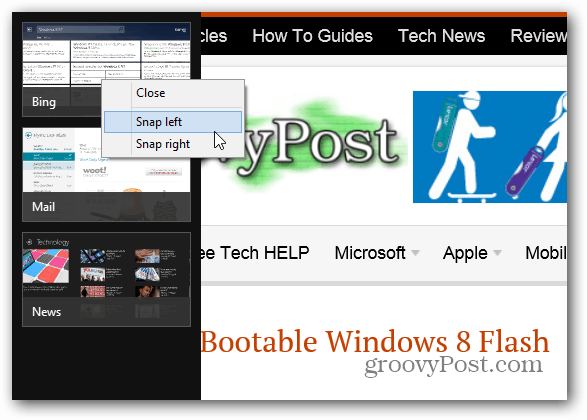Screen dimensions: 587x420
Task: Click the Free Tech HELP link
Action: [255, 253]
